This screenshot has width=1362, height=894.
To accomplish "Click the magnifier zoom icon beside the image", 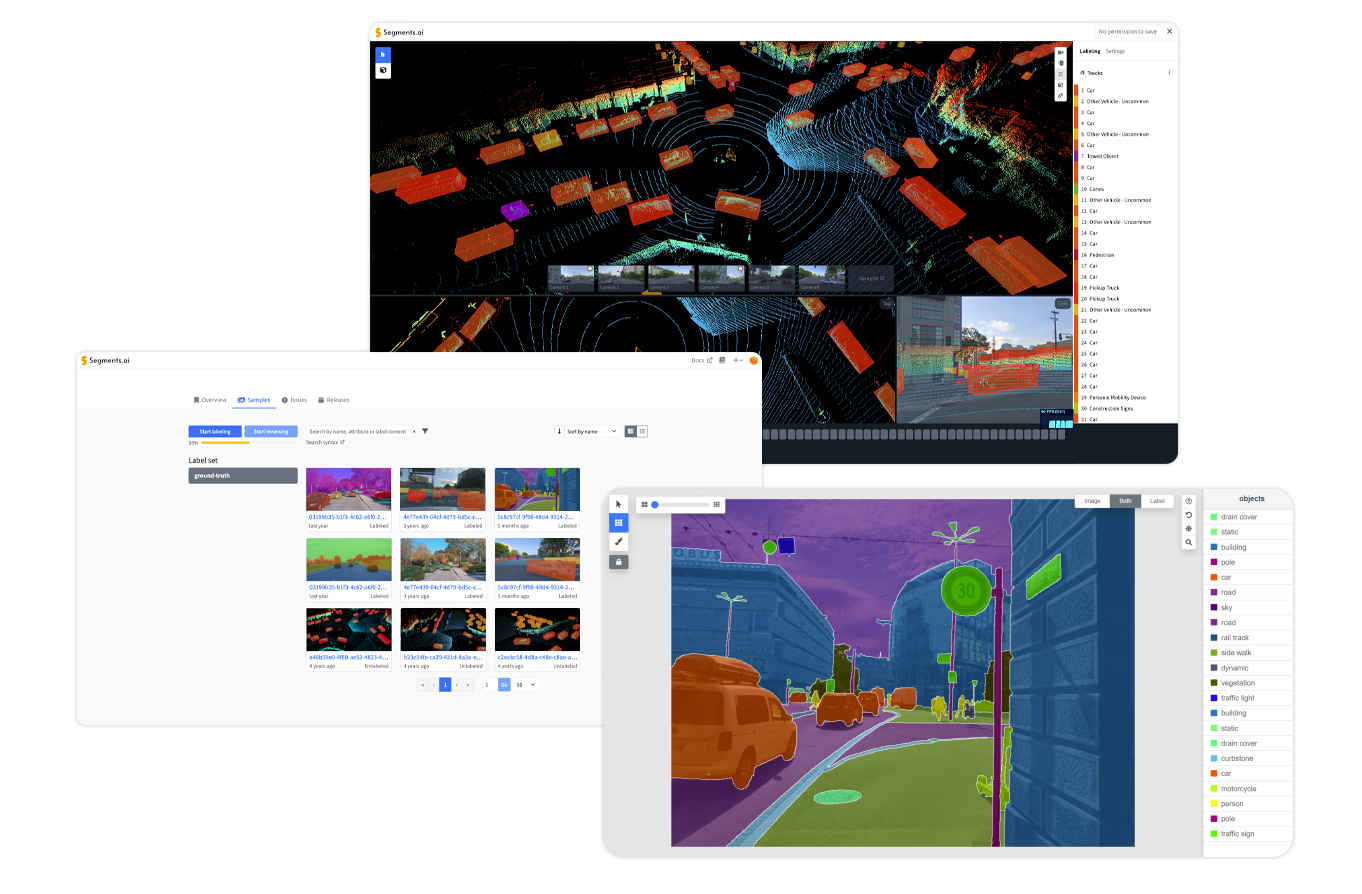I will (x=1188, y=542).
